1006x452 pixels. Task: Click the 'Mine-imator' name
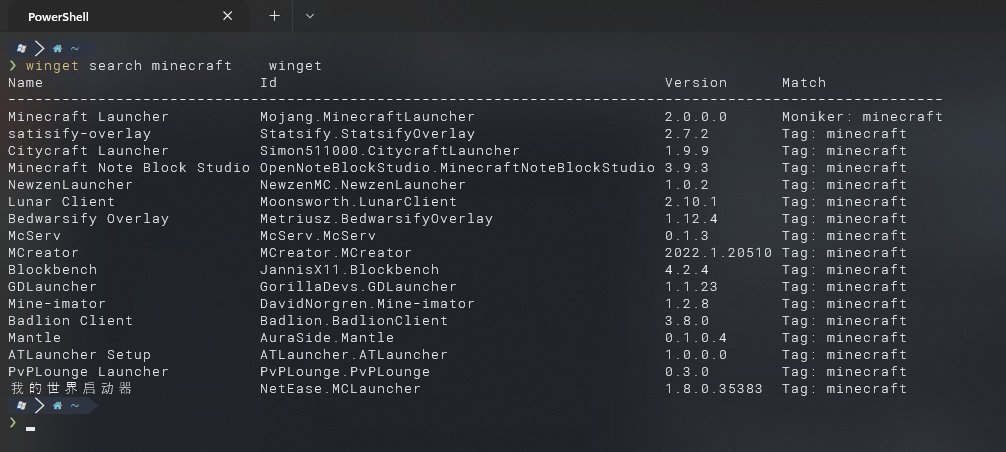coord(57,303)
